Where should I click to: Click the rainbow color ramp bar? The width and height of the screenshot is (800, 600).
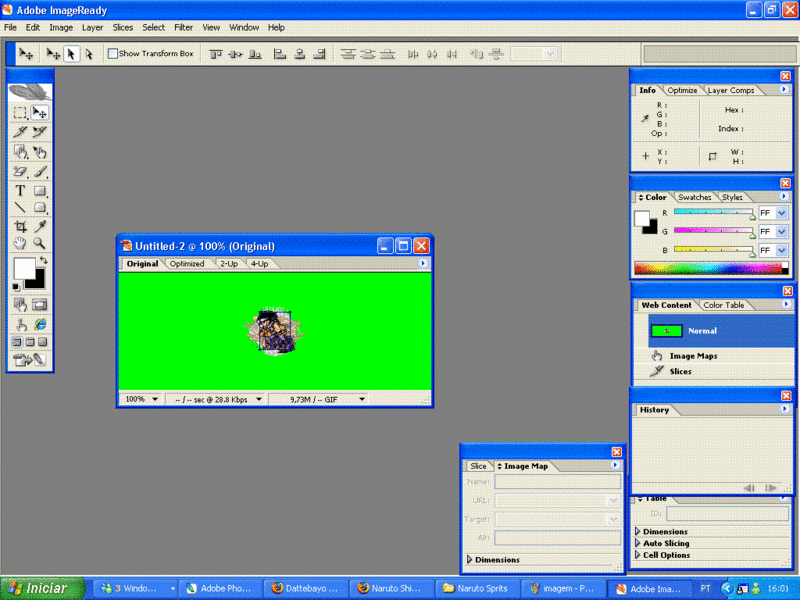click(x=711, y=268)
